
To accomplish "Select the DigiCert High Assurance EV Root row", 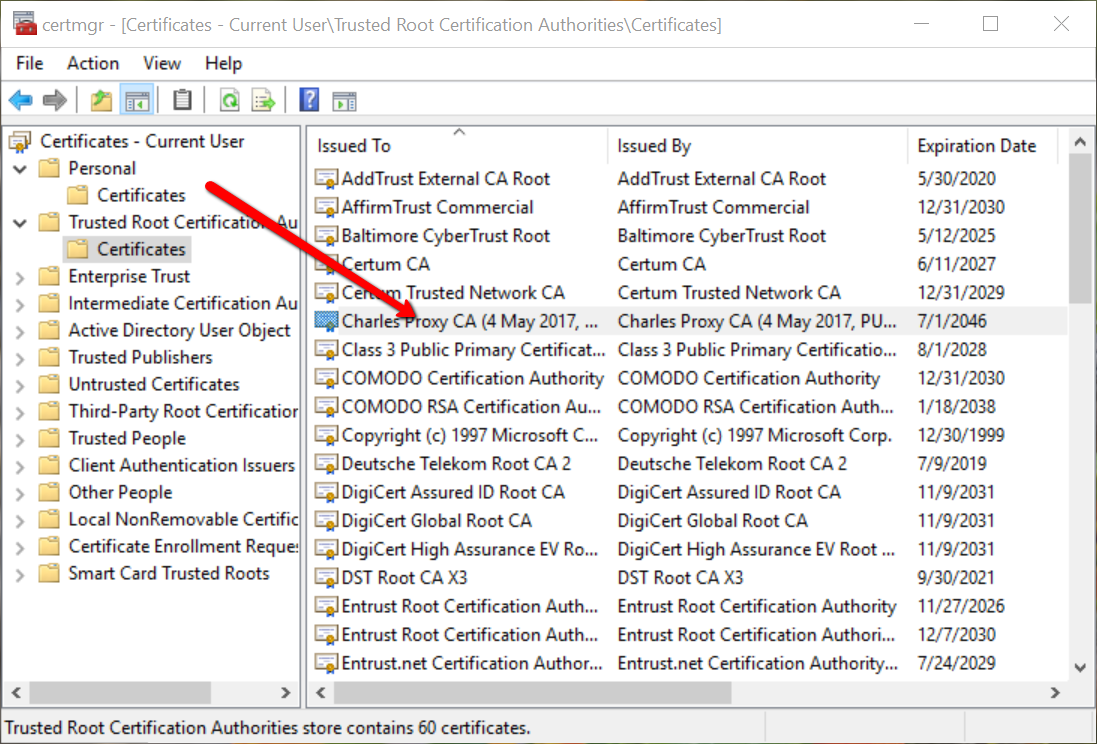I will tap(689, 549).
